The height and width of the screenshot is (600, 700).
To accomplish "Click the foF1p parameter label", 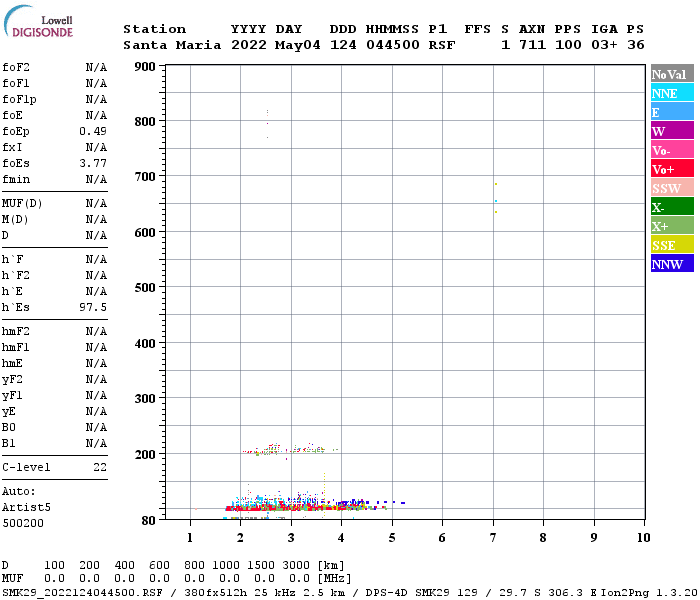I will click(x=19, y=99).
